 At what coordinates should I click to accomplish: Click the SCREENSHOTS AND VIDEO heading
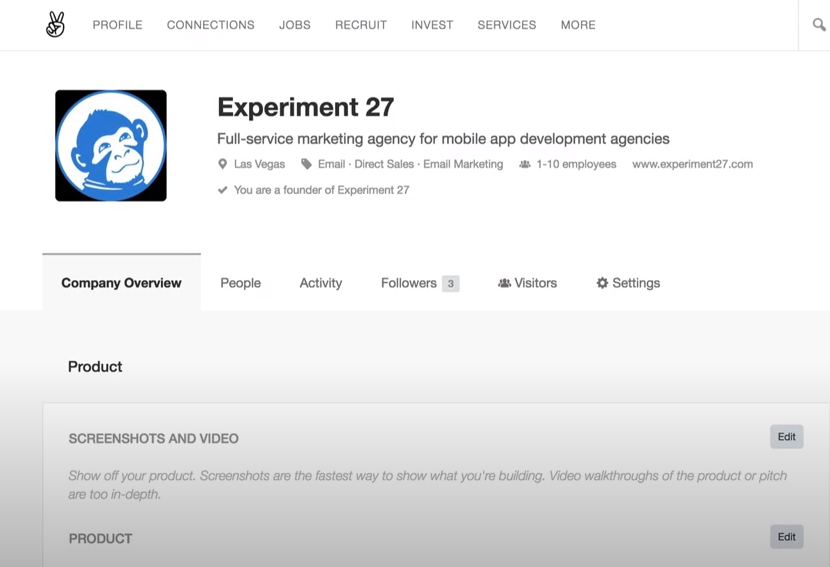154,438
